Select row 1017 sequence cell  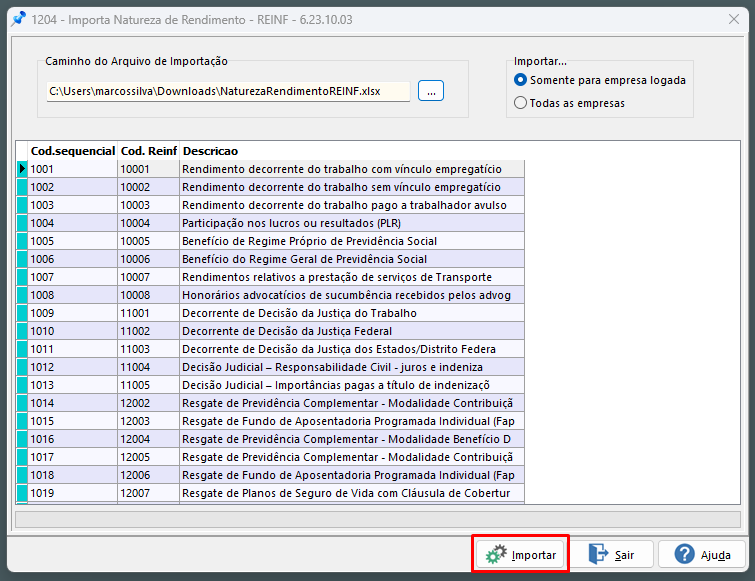click(72, 457)
